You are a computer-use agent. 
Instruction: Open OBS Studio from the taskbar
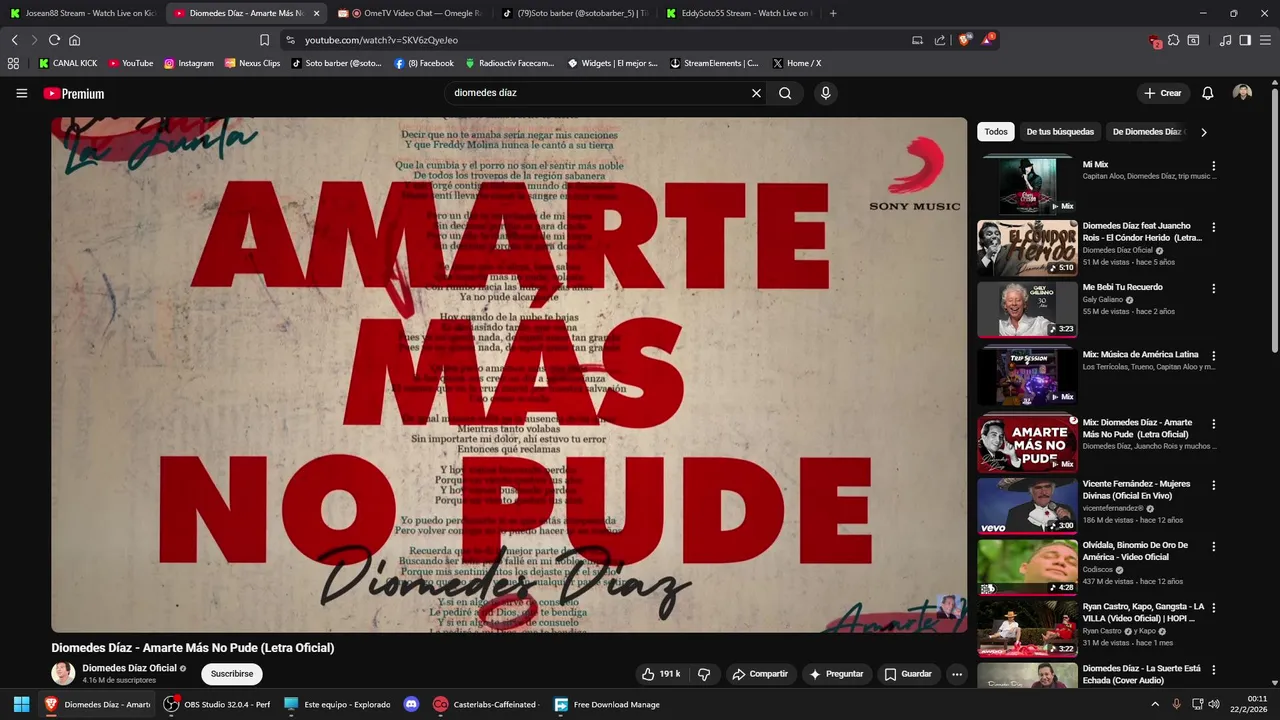(x=218, y=704)
